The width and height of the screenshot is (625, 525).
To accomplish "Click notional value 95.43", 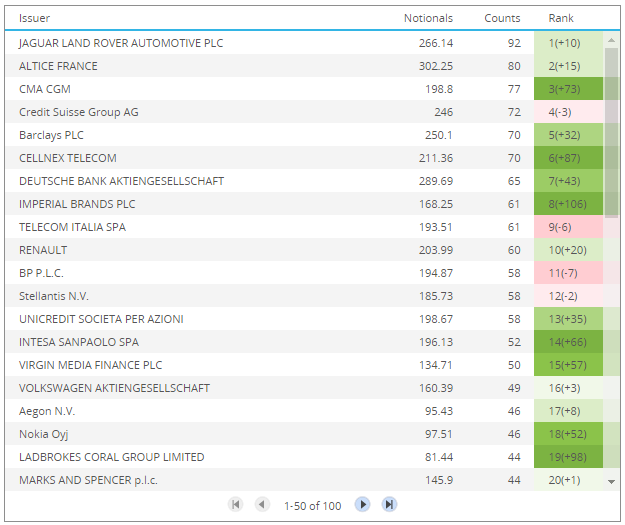I will click(438, 411).
